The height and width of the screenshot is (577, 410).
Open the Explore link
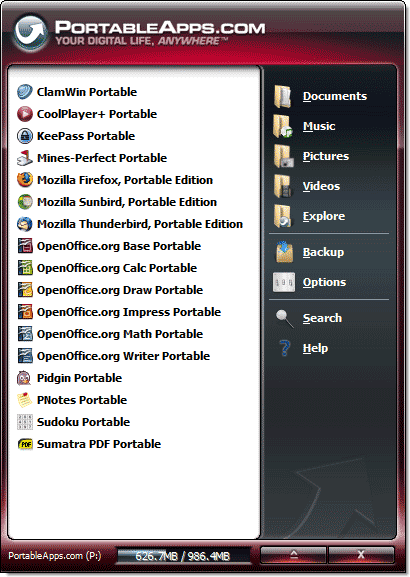click(x=324, y=216)
